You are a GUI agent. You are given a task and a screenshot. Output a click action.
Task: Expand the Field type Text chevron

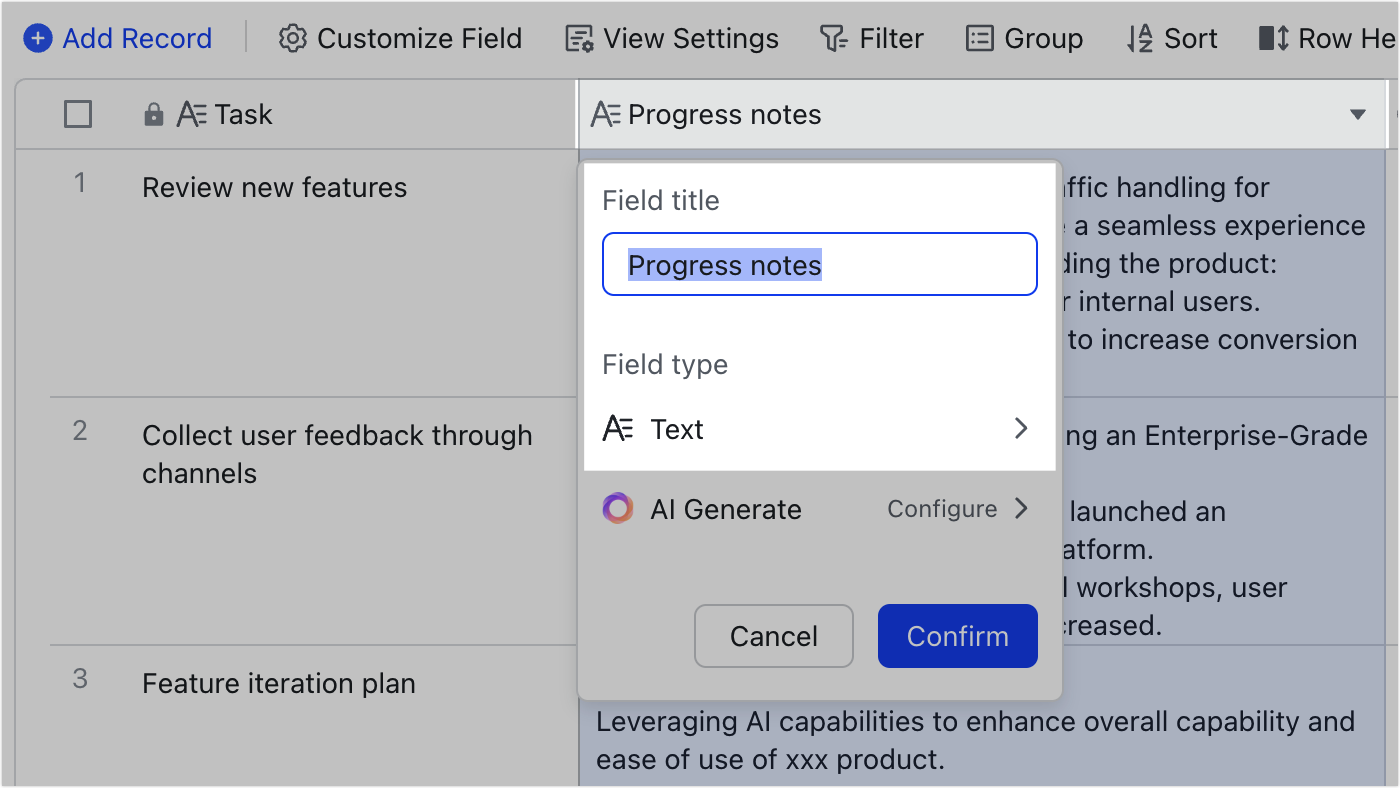click(1021, 428)
